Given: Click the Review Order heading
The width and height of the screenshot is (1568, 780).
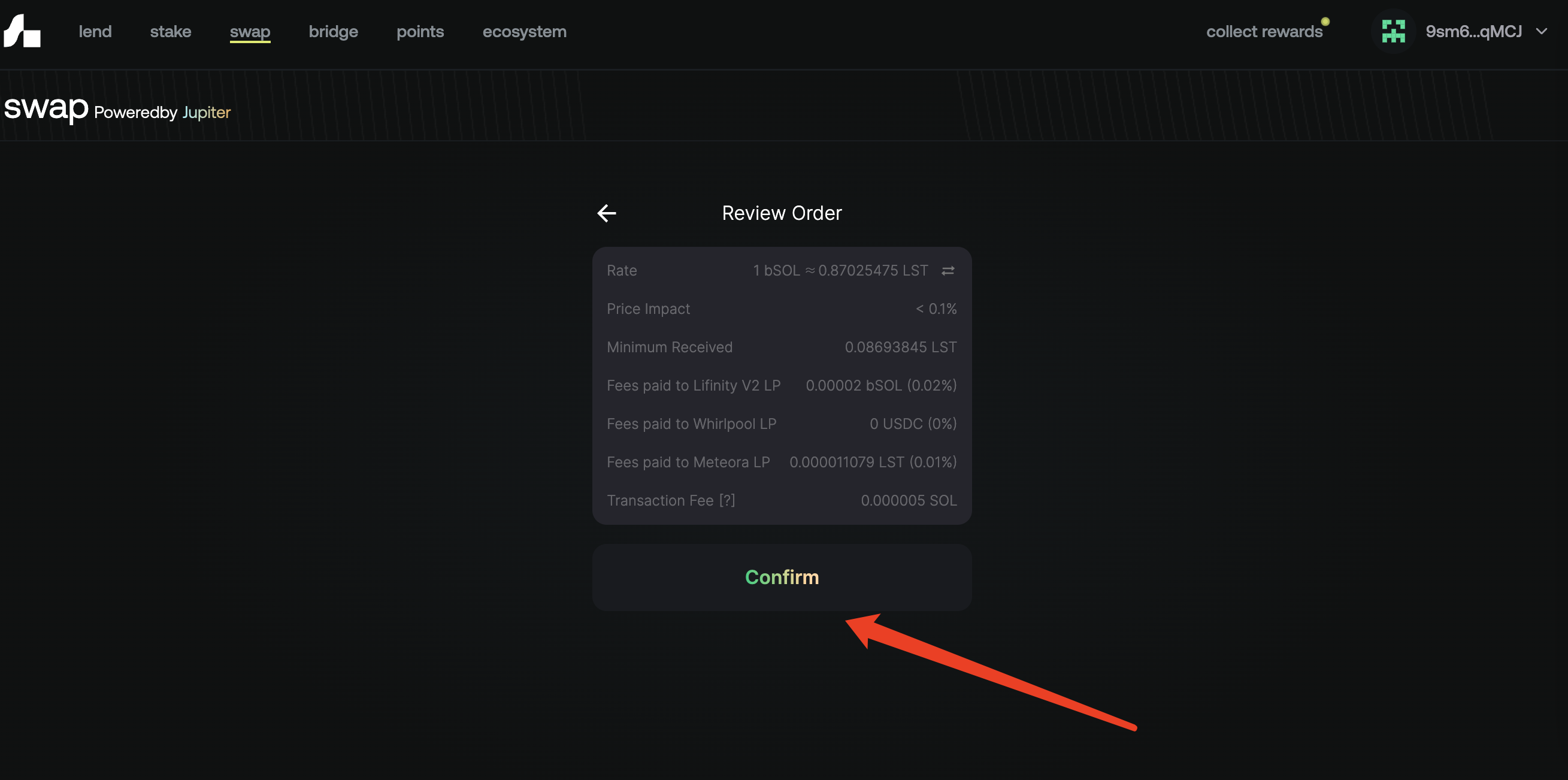Looking at the screenshot, I should point(782,213).
